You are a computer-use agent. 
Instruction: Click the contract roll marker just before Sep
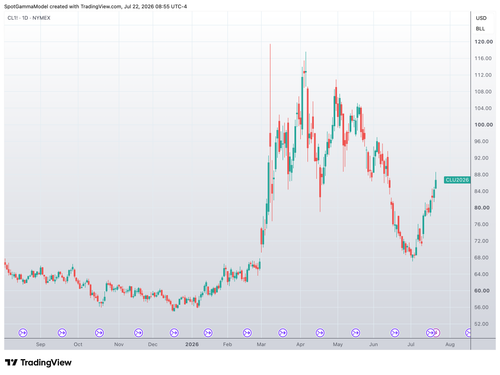click(23, 332)
